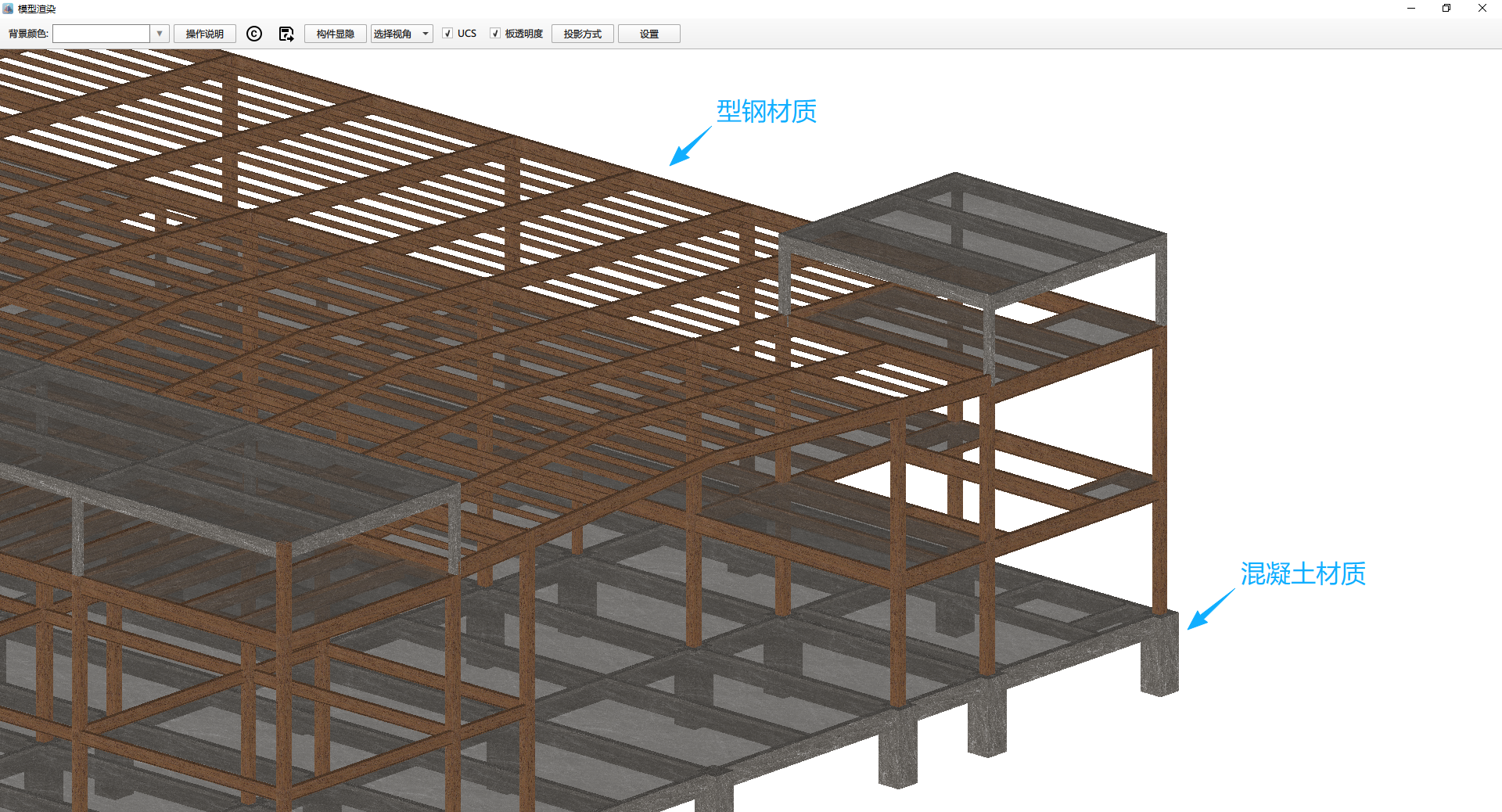The width and height of the screenshot is (1502, 812).
Task: Click the 构件显隐 button
Action: tap(336, 34)
